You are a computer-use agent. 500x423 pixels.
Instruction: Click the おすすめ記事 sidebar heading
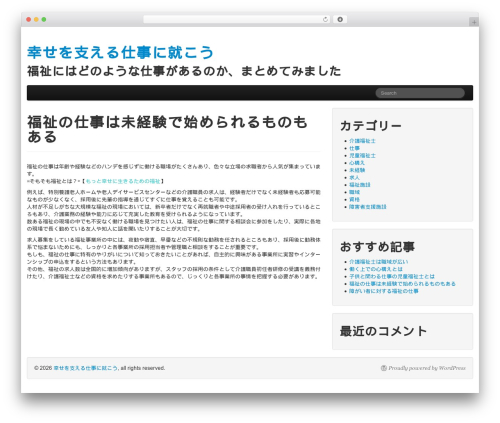[x=377, y=247]
